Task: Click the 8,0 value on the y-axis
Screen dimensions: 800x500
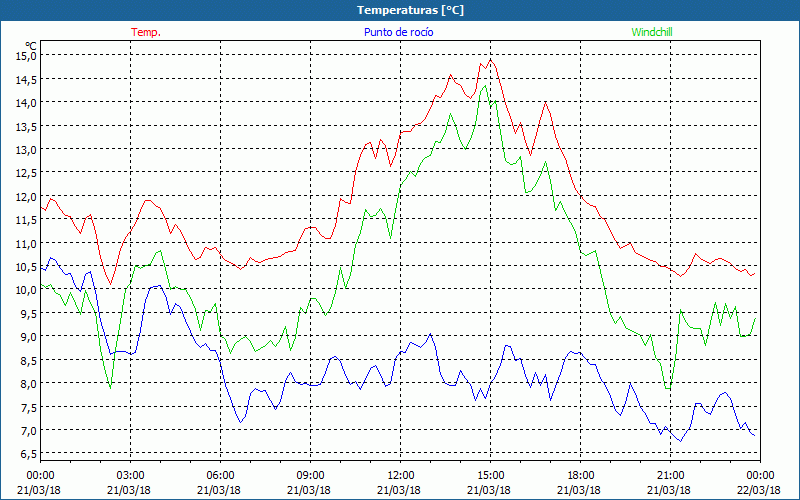Action: [29, 383]
